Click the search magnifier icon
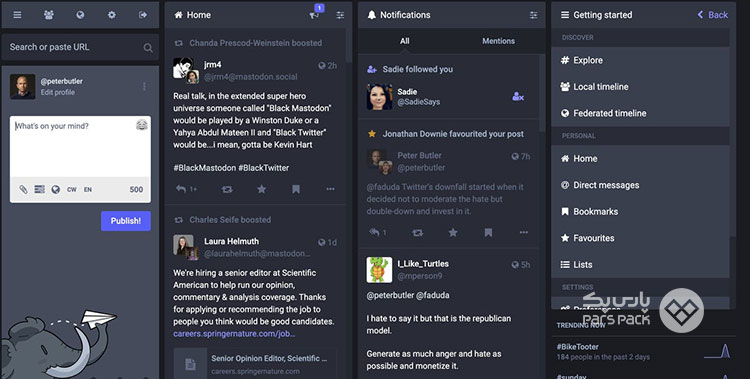This screenshot has height=379, width=750. coord(148,47)
